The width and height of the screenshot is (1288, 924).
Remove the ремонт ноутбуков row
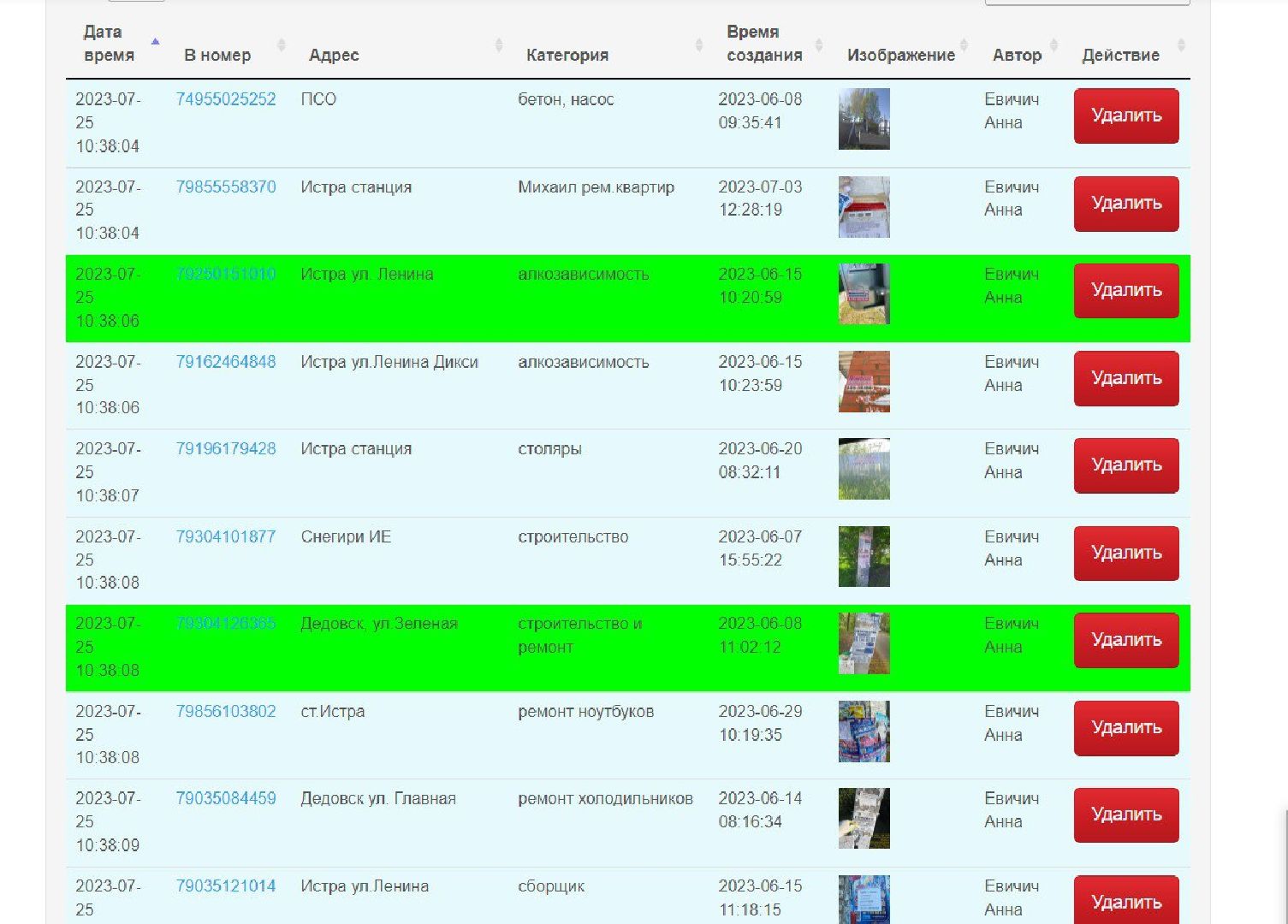click(1125, 728)
